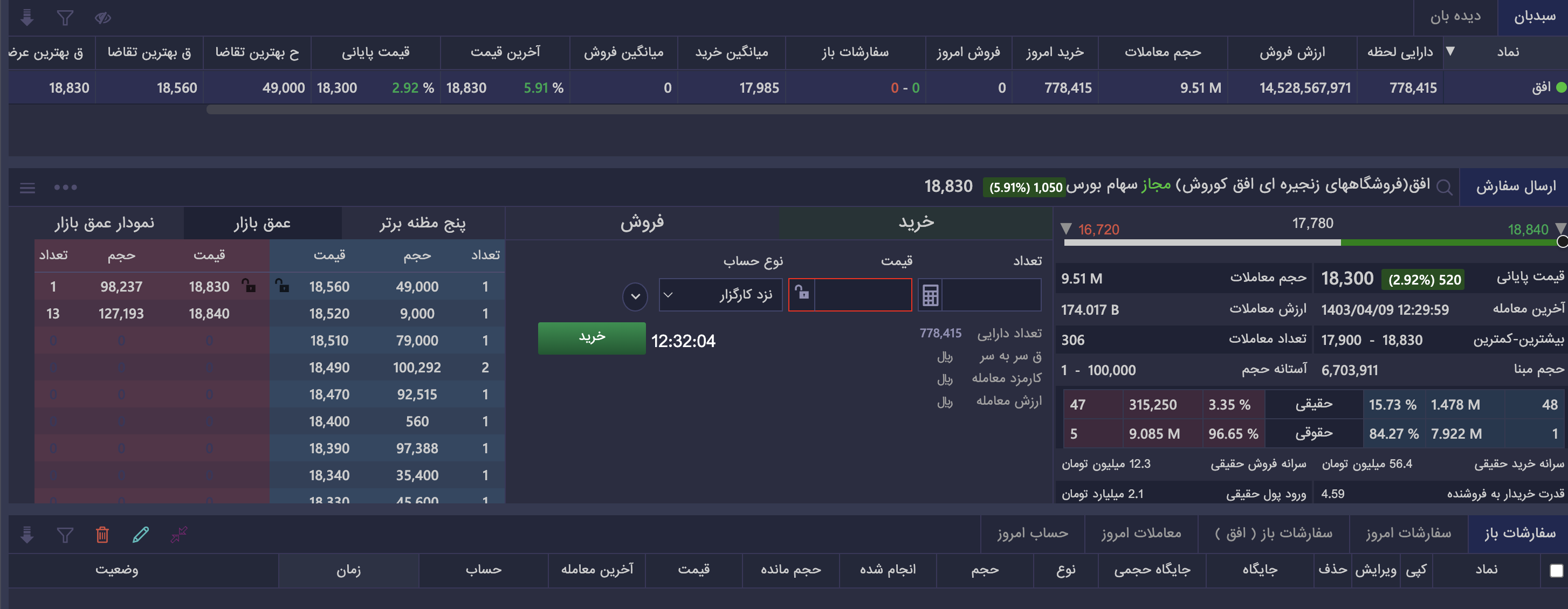Click buy depth price 18,400
1568x609 pixels.
[x=329, y=421]
